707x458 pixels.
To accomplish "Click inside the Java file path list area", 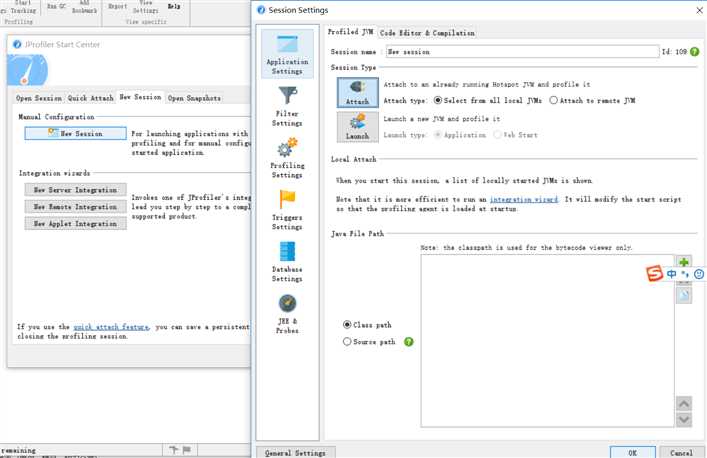I will (x=547, y=341).
